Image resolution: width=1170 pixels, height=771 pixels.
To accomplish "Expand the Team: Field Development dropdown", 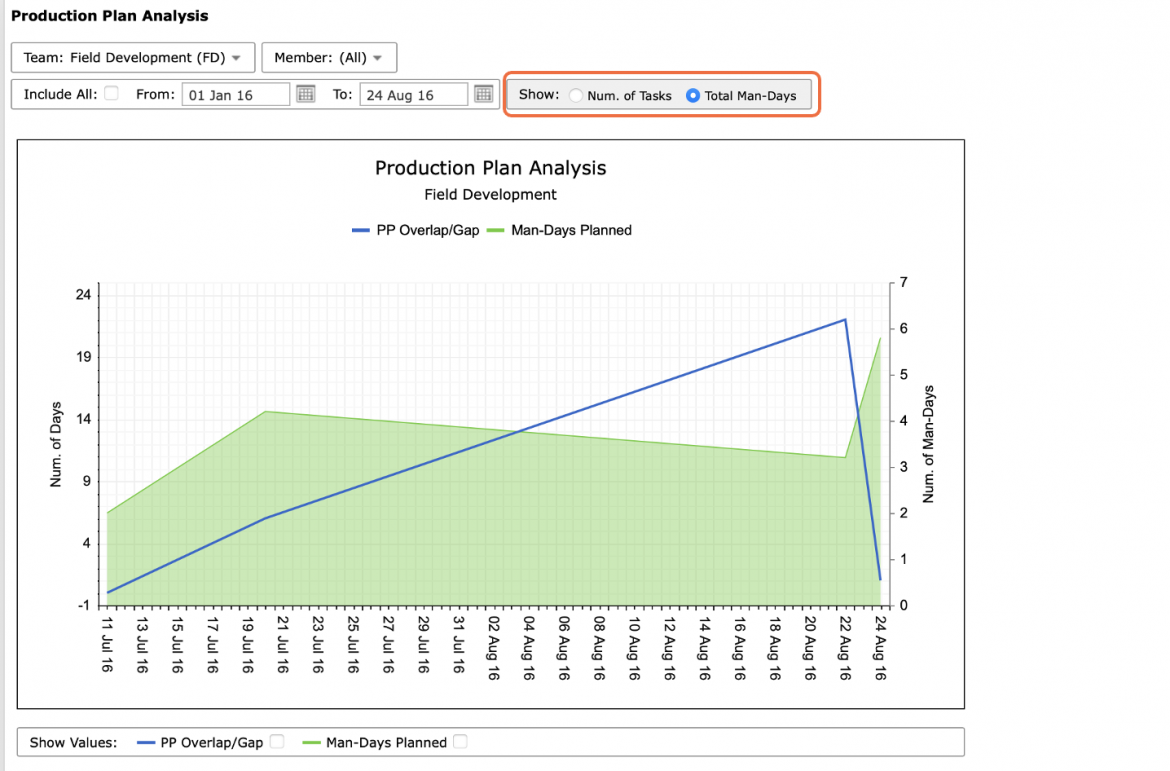I will click(133, 57).
